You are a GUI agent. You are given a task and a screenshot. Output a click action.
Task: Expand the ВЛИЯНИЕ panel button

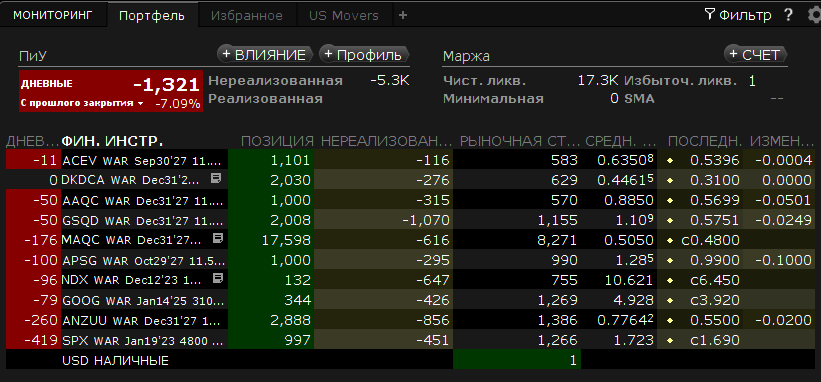[264, 54]
